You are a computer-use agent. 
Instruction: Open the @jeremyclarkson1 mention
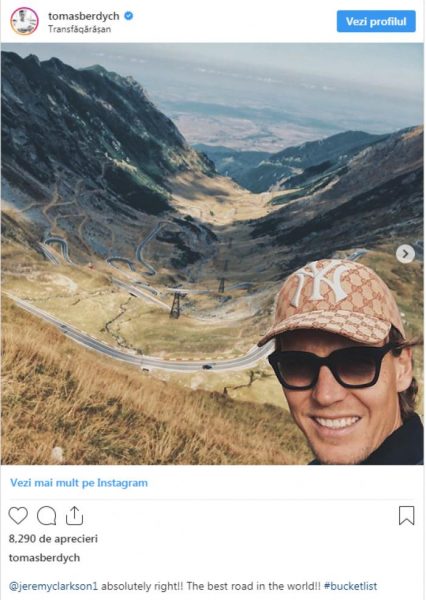[x=54, y=586]
